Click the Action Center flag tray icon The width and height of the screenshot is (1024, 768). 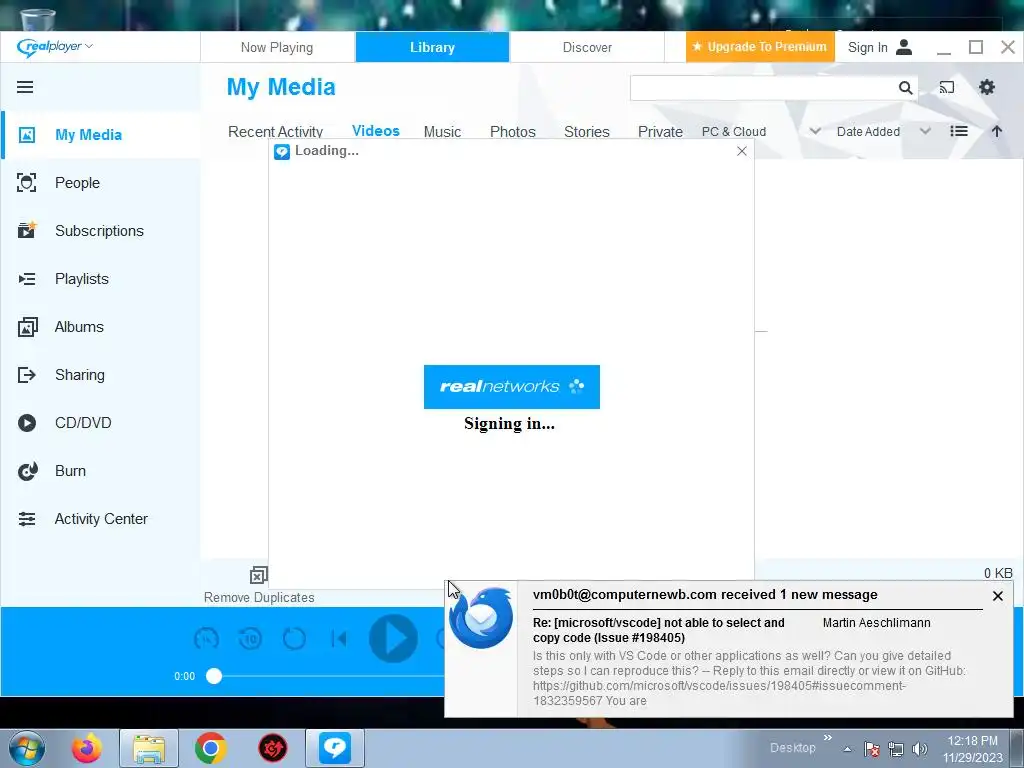871,749
